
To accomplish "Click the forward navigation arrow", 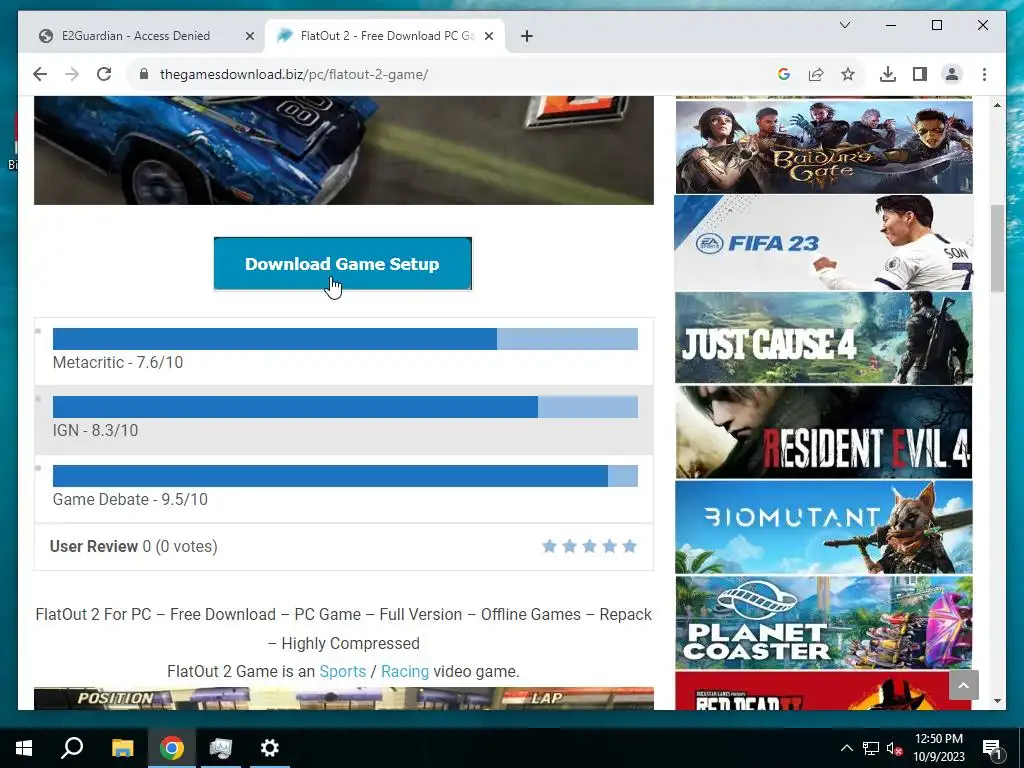I will (72, 74).
